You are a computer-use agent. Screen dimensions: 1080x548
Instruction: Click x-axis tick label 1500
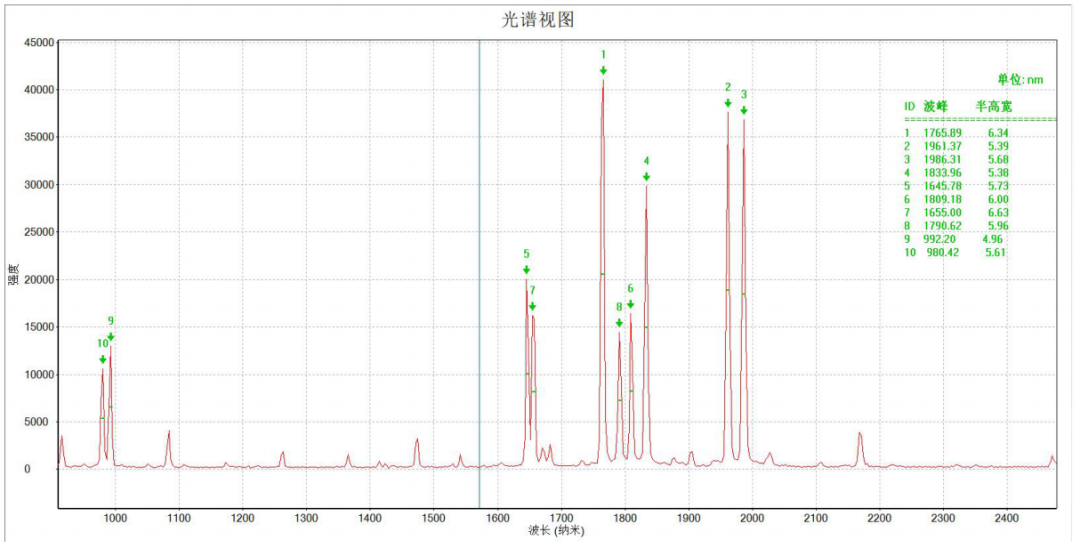tap(433, 516)
